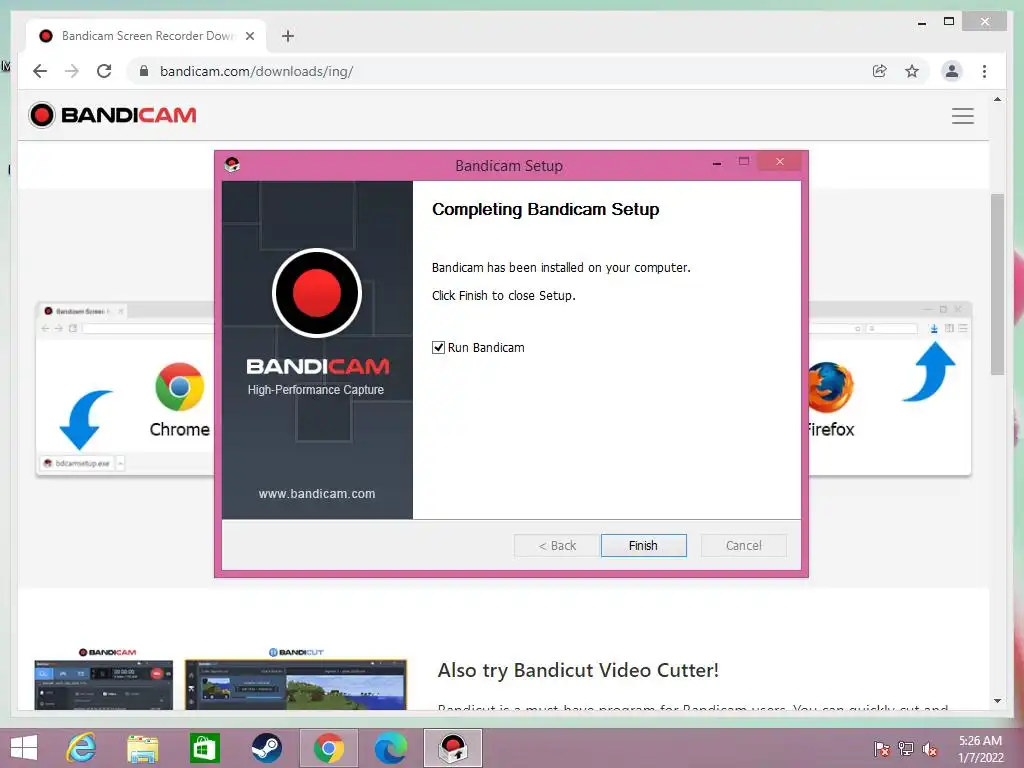Share this page via share icon

(880, 71)
